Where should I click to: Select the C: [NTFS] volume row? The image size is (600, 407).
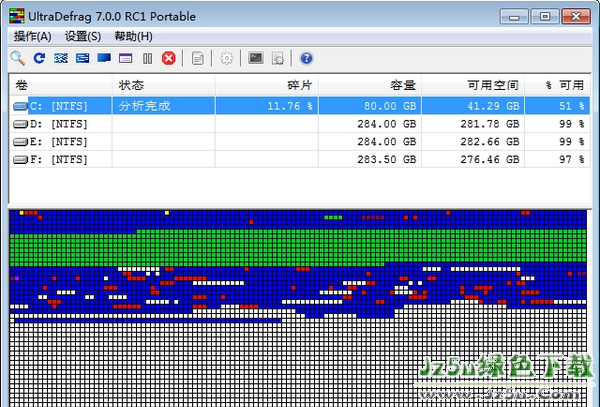[300, 106]
